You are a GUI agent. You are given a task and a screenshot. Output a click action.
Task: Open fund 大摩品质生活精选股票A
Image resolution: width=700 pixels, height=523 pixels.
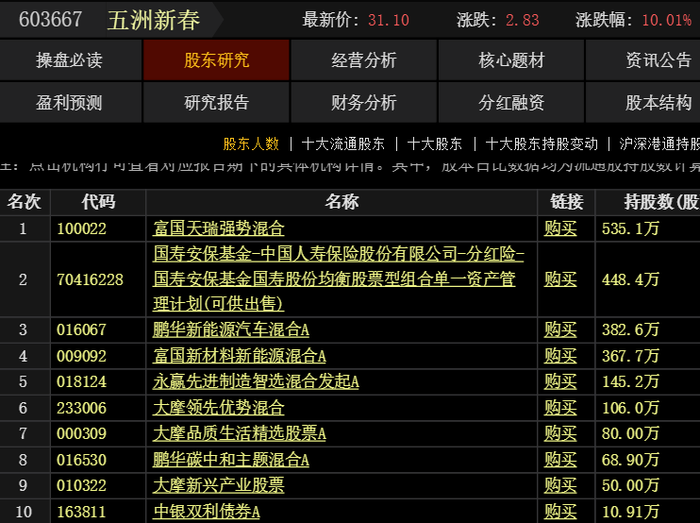tap(239, 433)
